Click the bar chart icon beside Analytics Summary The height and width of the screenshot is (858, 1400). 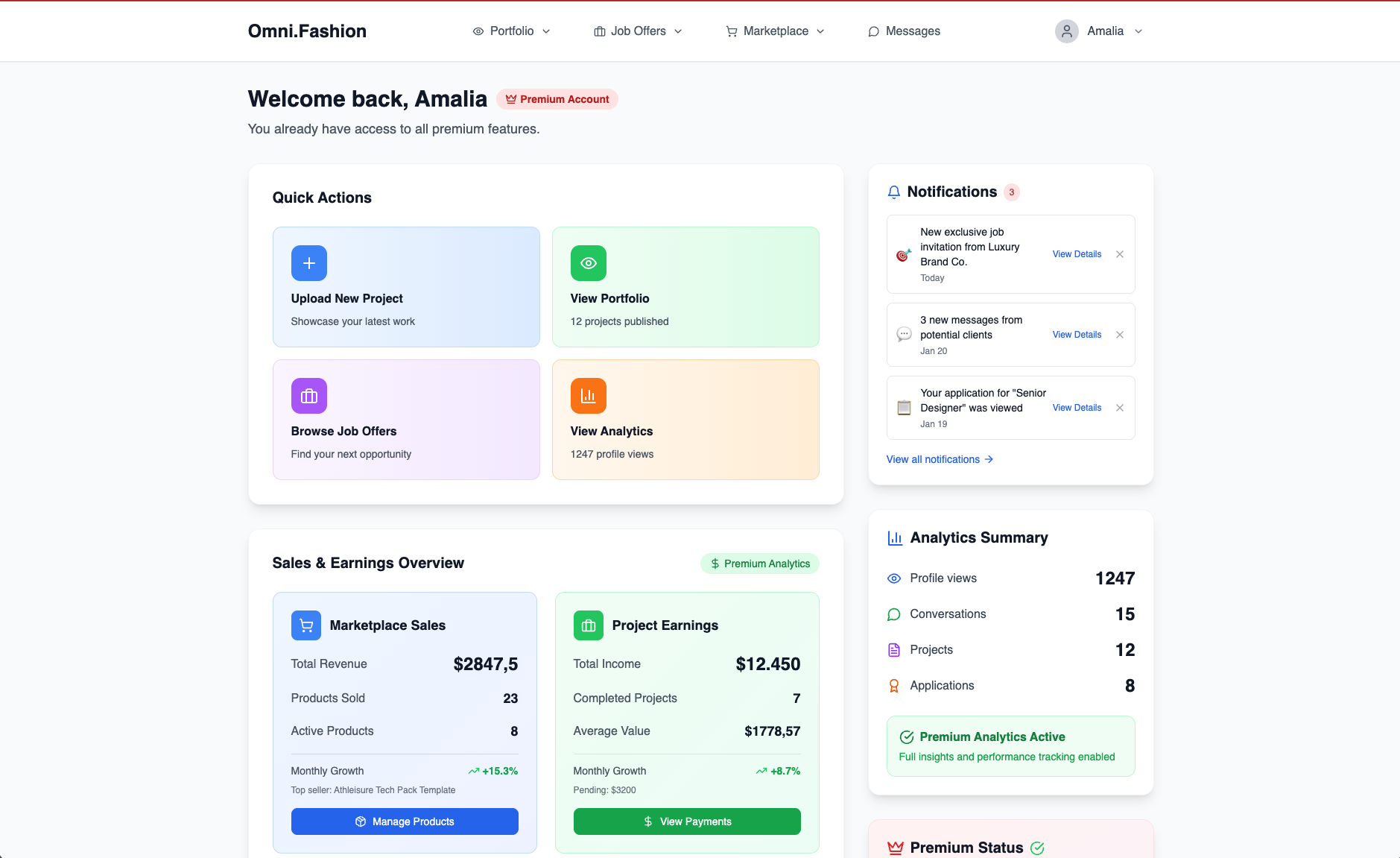895,538
